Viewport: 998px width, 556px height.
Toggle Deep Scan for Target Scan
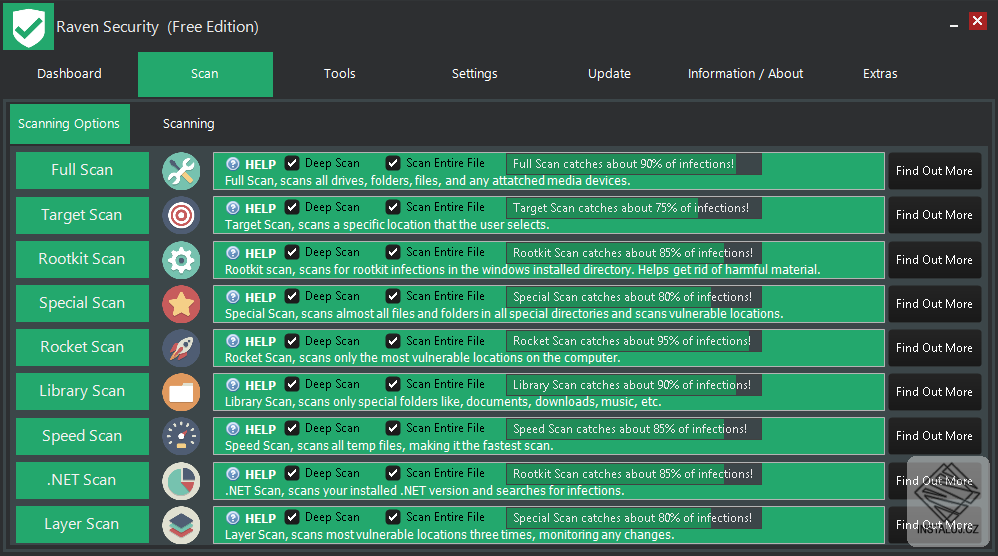pyautogui.click(x=292, y=207)
